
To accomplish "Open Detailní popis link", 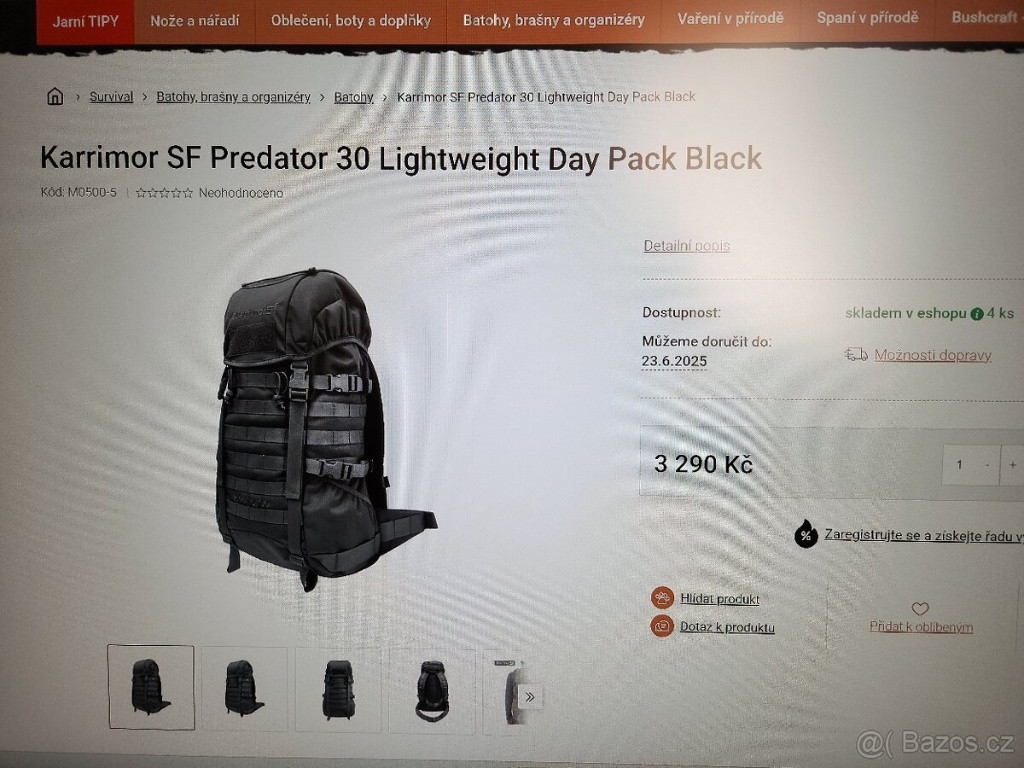I will (x=686, y=246).
